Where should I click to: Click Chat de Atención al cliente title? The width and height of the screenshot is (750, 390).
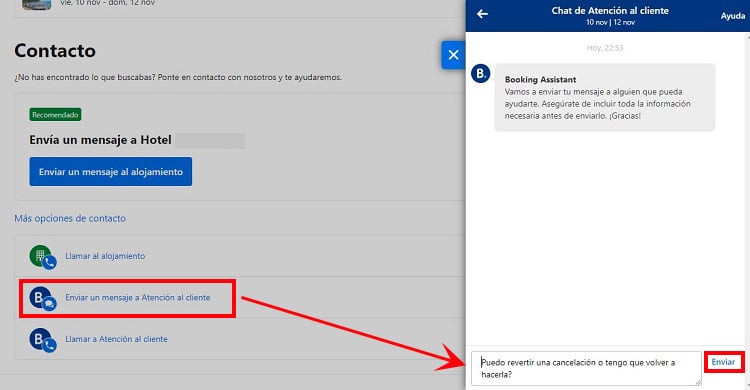coord(610,11)
